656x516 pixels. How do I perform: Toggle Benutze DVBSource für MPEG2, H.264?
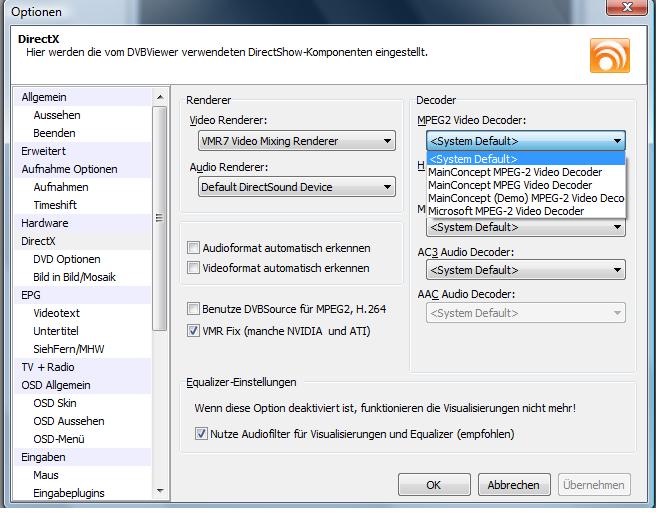(194, 310)
